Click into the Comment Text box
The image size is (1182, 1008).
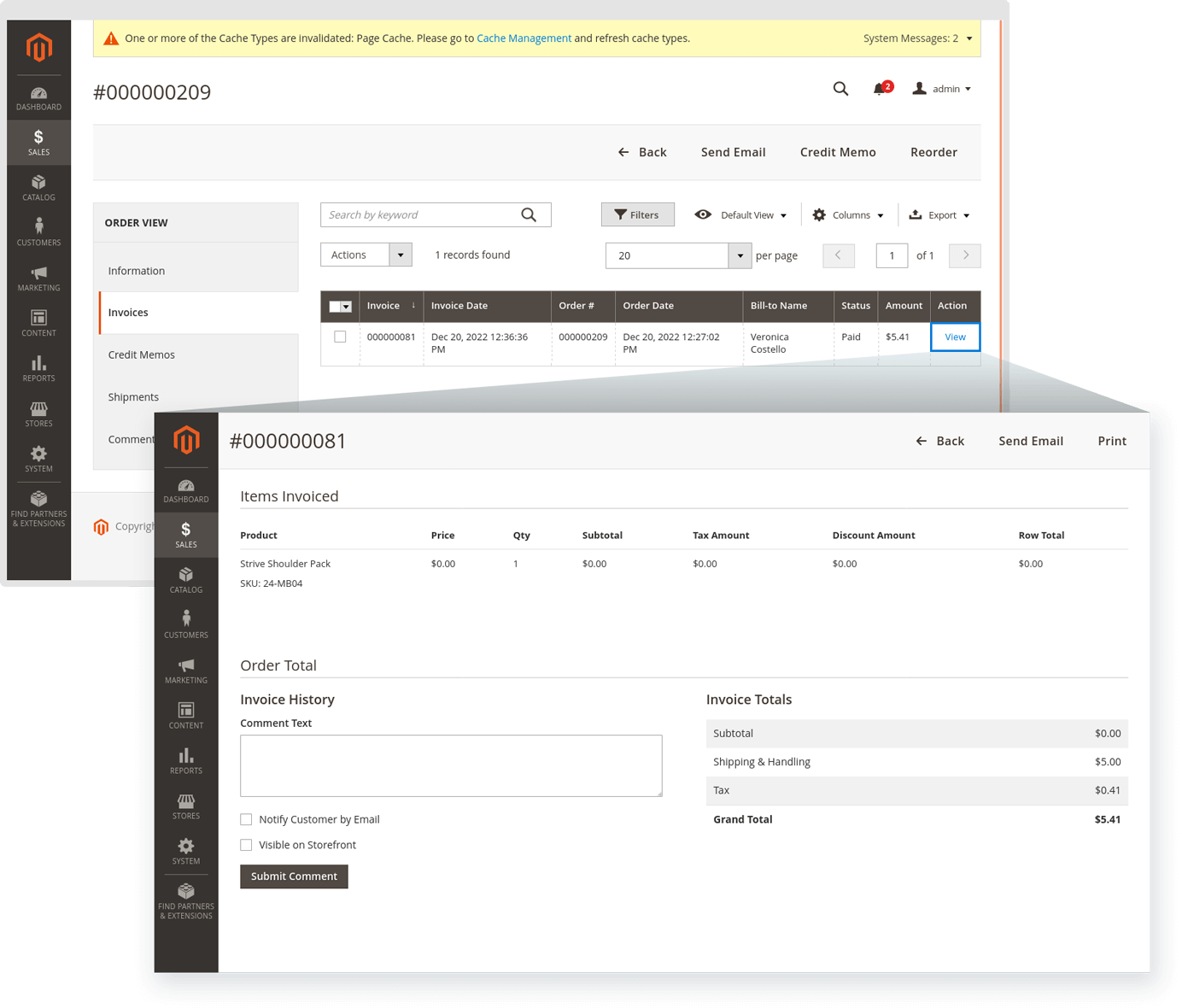pos(451,765)
